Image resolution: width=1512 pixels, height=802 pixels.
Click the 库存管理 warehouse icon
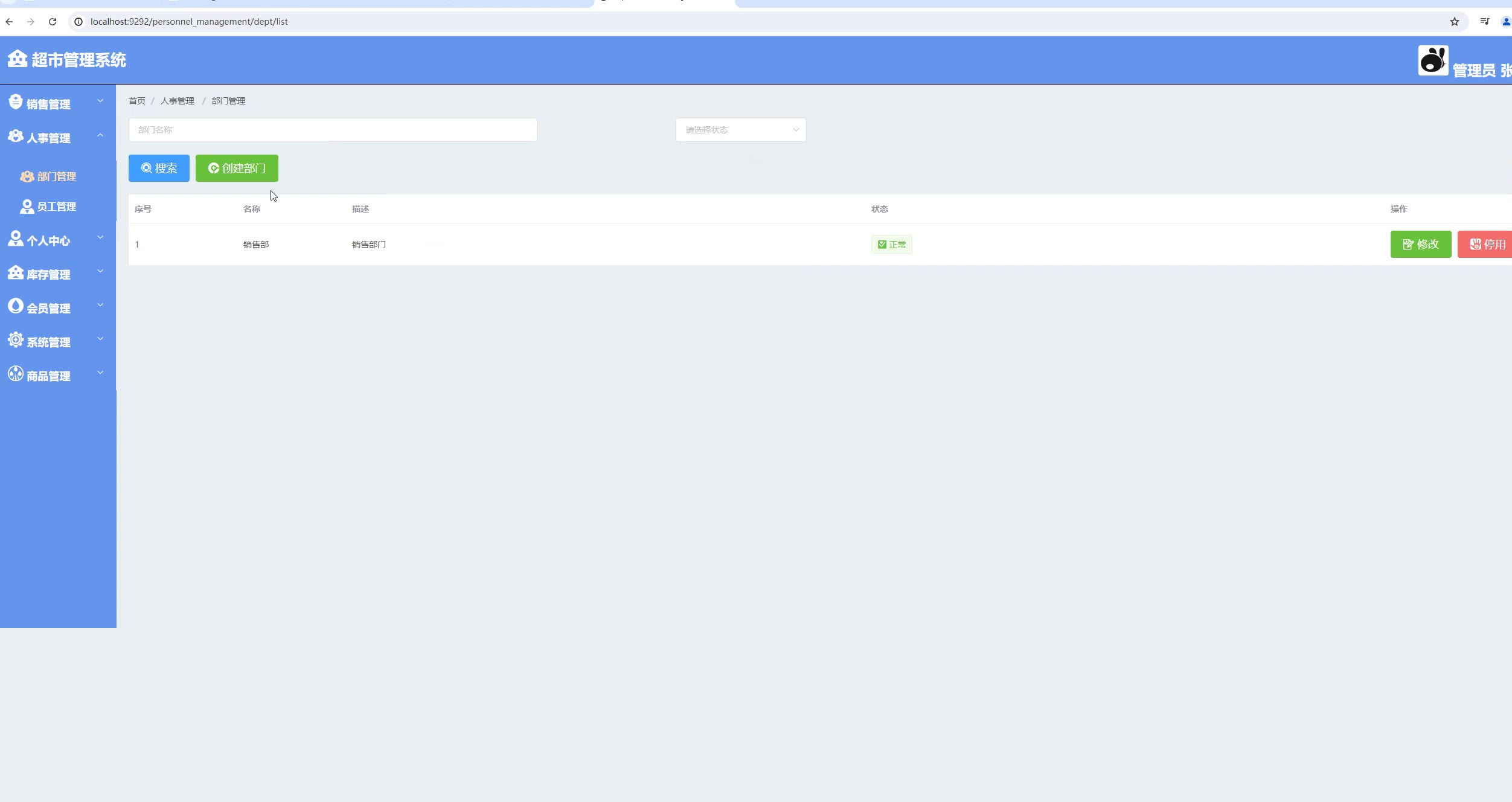[15, 273]
